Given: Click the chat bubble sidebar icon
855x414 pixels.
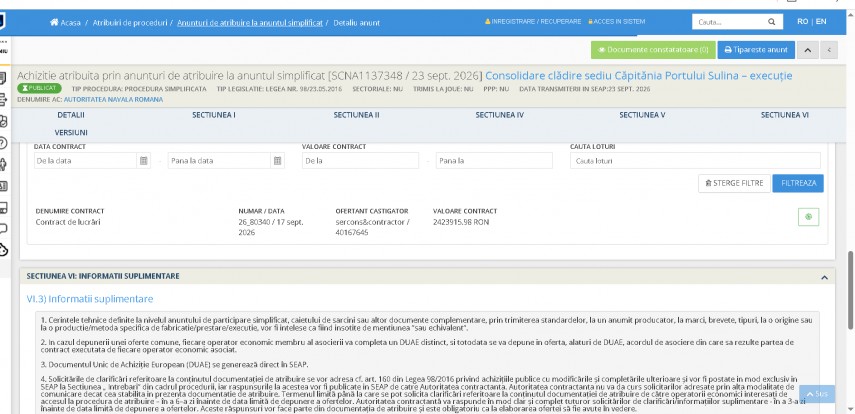Looking at the screenshot, I should pyautogui.click(x=3, y=228).
